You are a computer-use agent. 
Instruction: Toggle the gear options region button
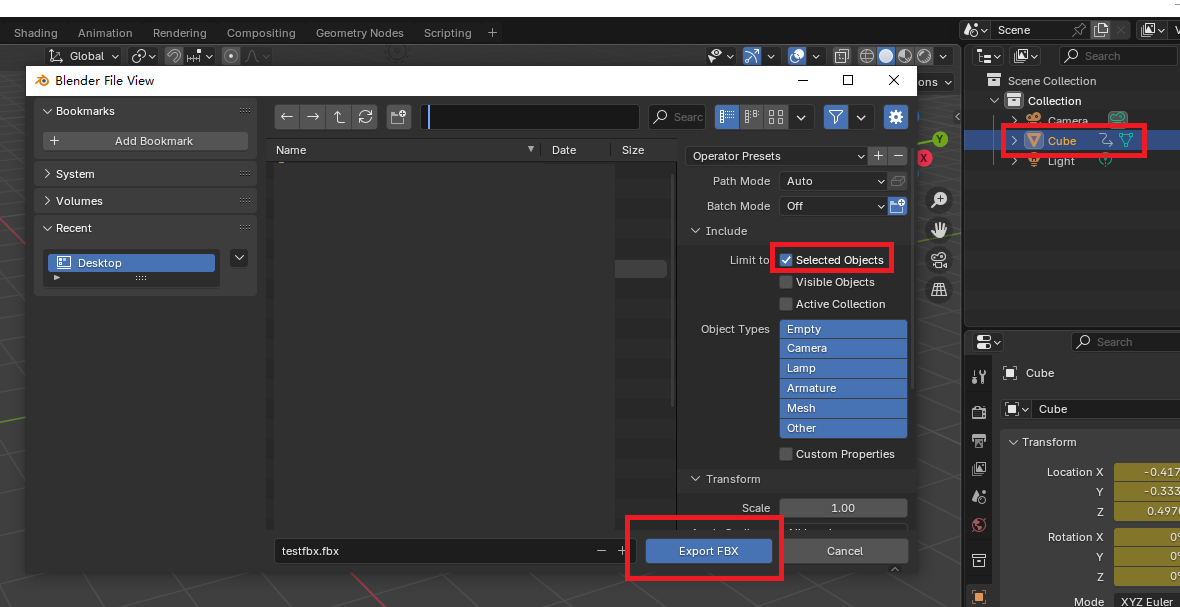896,117
